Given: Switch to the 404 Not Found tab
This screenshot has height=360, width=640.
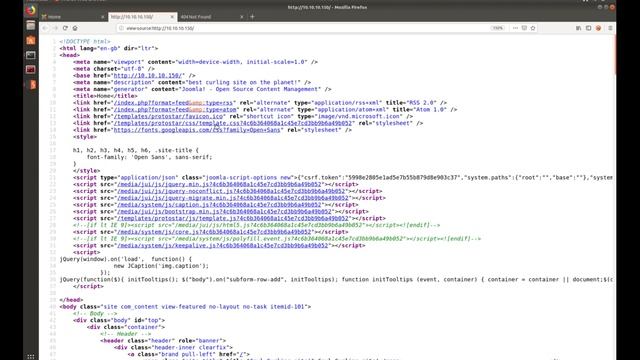Looking at the screenshot, I should click(212, 17).
